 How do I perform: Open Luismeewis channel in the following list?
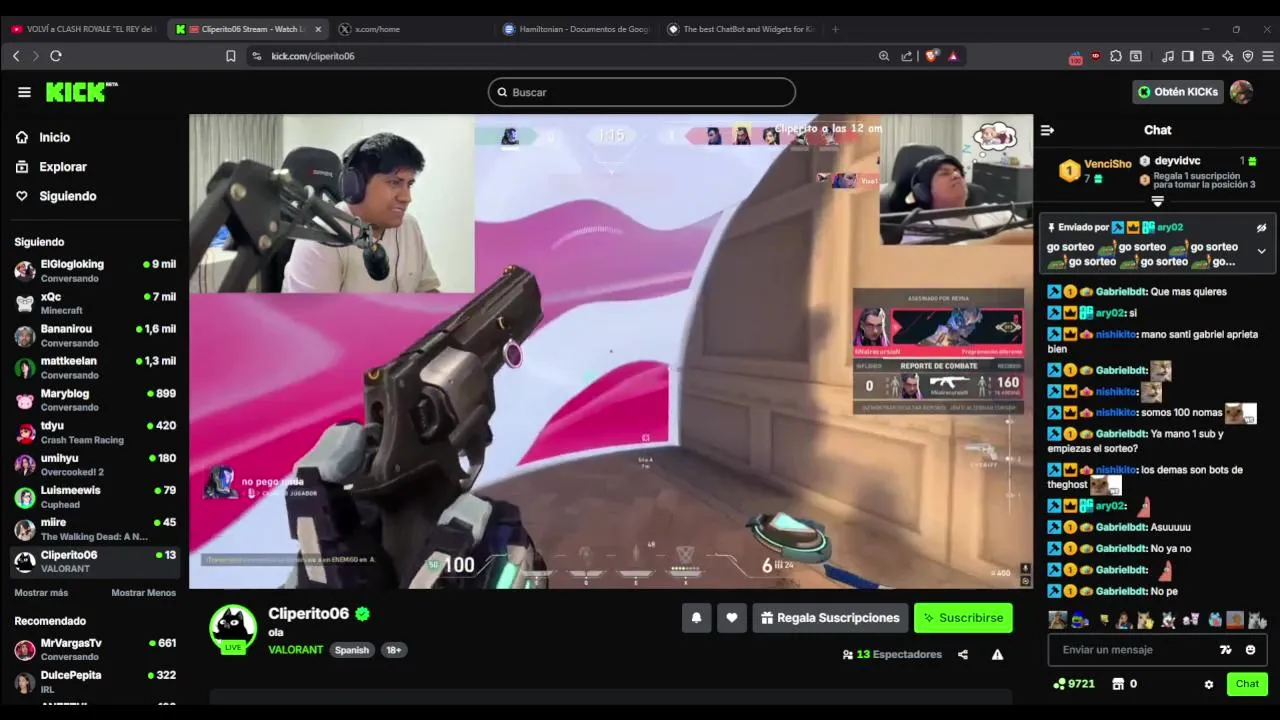click(x=95, y=497)
